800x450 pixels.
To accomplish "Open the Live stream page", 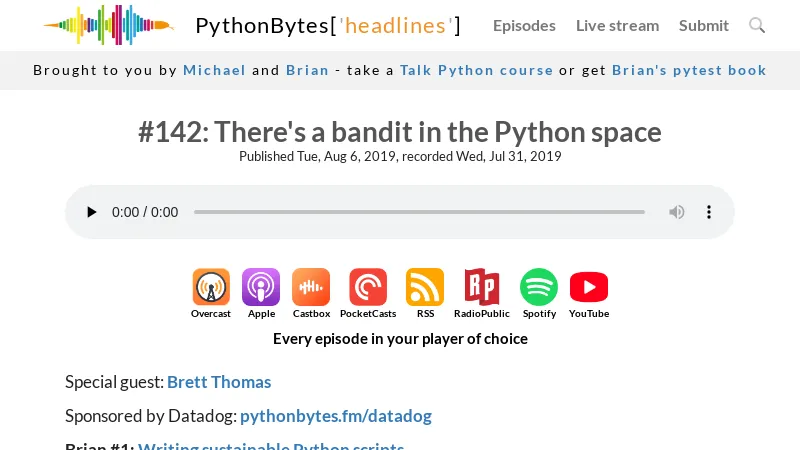I will point(617,25).
